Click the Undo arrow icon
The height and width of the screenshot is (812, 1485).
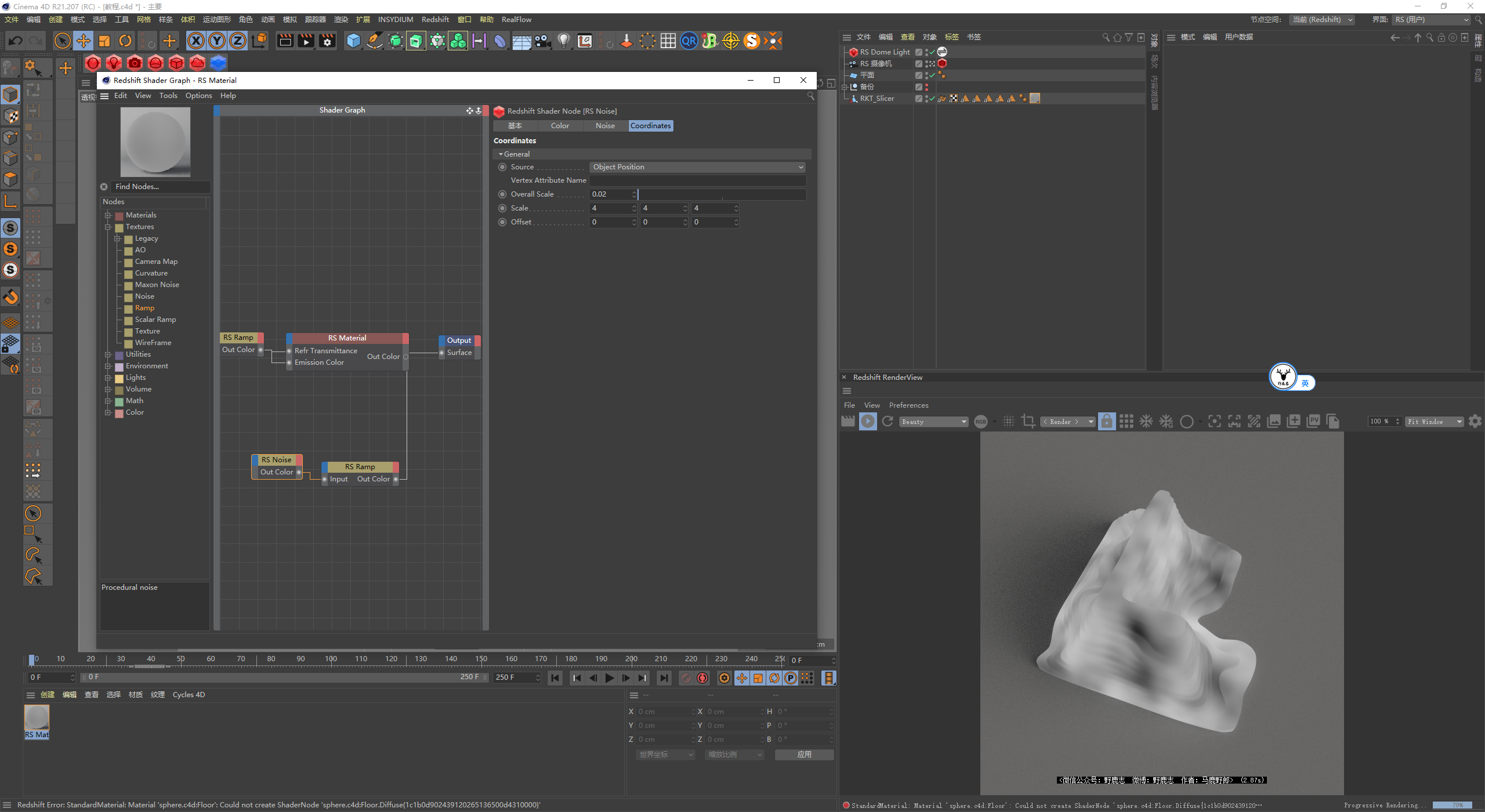[16, 41]
